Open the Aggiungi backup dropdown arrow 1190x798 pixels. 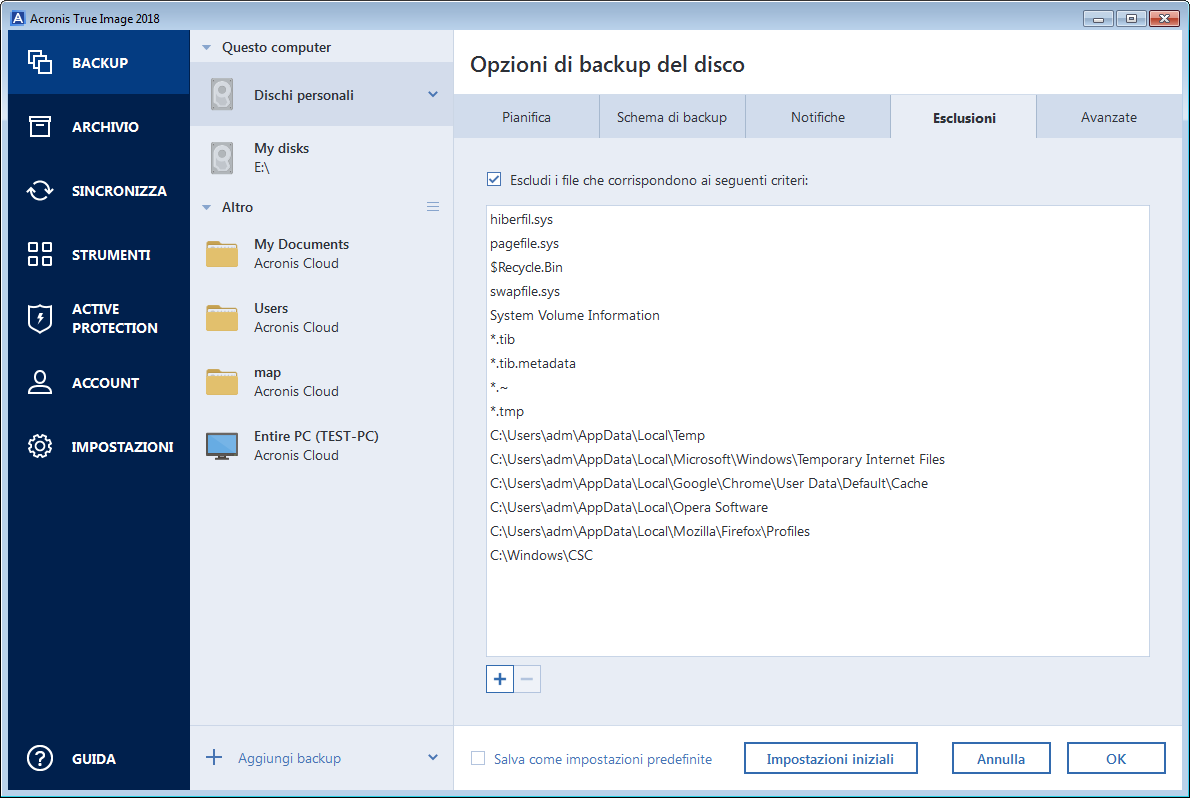(x=433, y=757)
